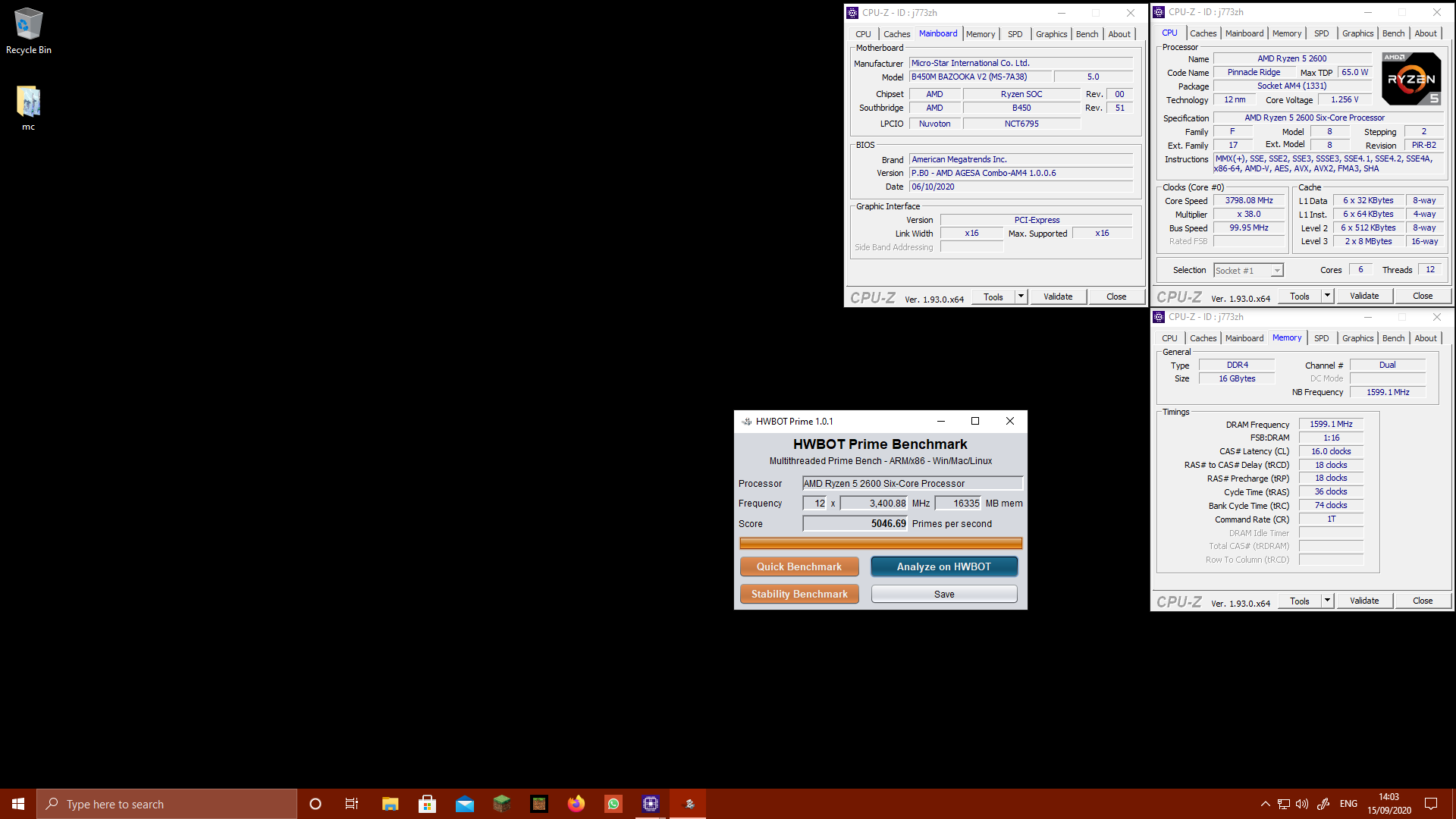1456x819 pixels.
Task: Open SPD tab in CPU window
Action: pos(1321,33)
